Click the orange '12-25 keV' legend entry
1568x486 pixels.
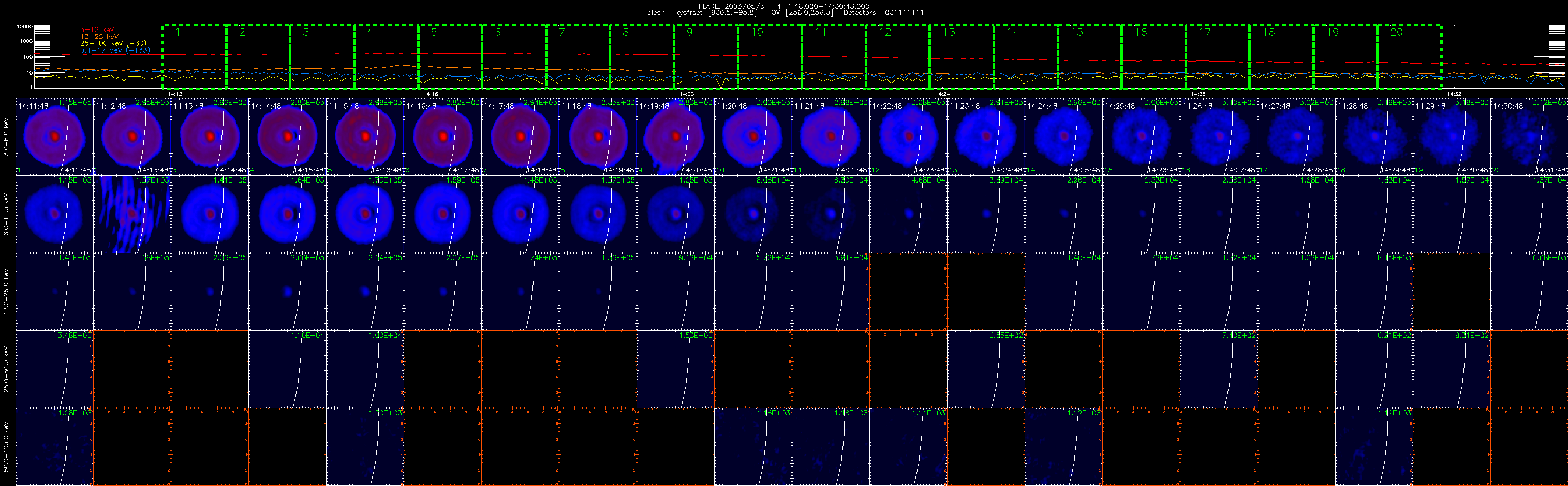pos(99,37)
